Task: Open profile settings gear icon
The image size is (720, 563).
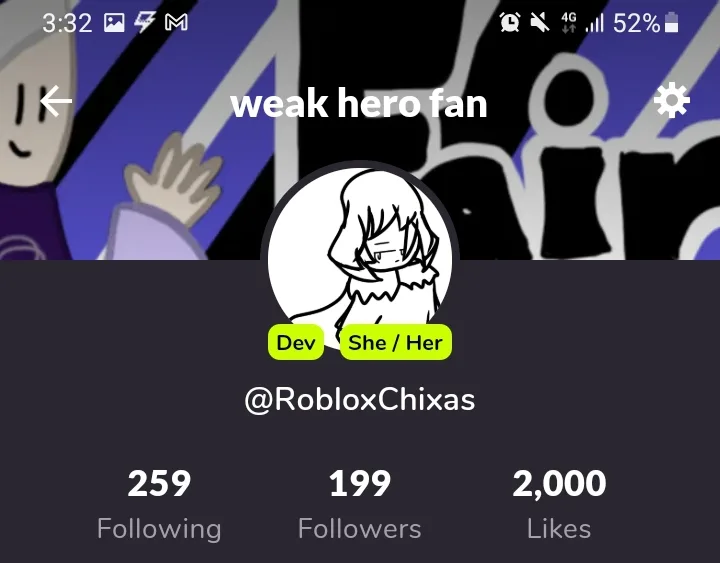Action: coord(671,100)
